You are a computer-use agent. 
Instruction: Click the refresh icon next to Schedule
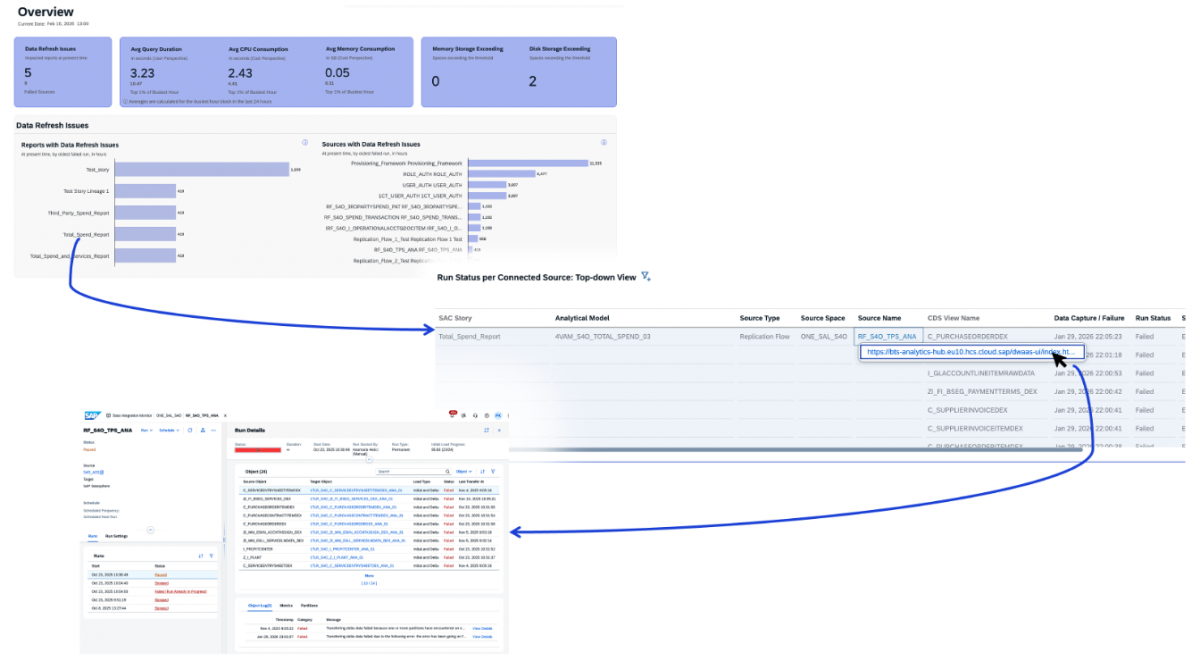pyautogui.click(x=189, y=430)
